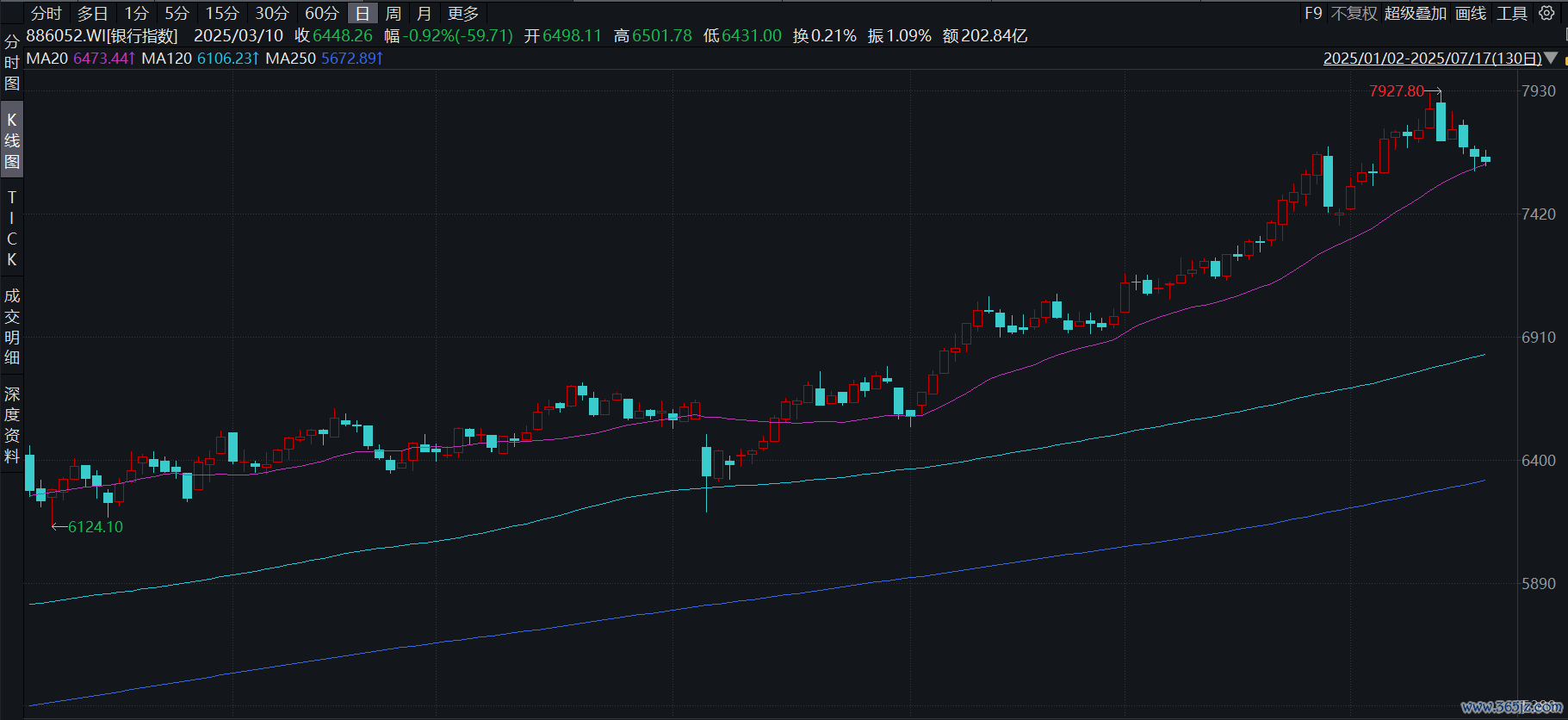
Task: Click the low price marker 6124.10
Action: point(96,526)
